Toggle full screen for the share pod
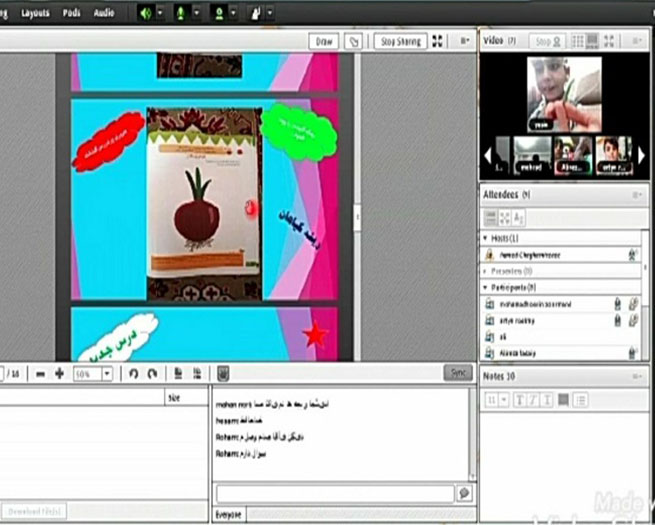655x525 pixels. (437, 41)
